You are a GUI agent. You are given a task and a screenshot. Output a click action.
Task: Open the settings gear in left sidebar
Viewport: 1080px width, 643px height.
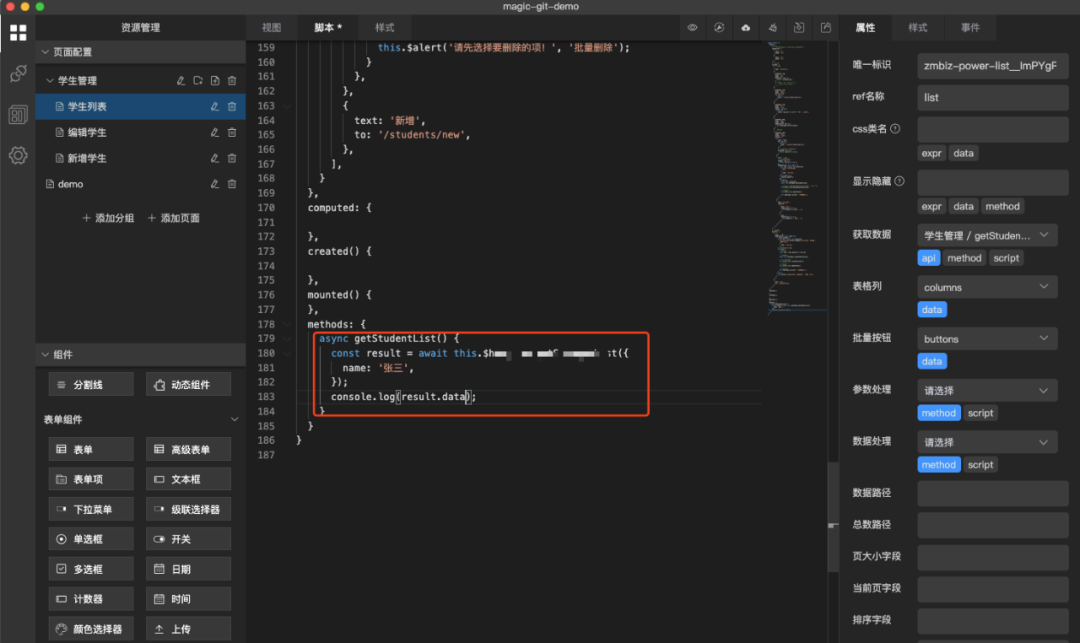click(18, 155)
